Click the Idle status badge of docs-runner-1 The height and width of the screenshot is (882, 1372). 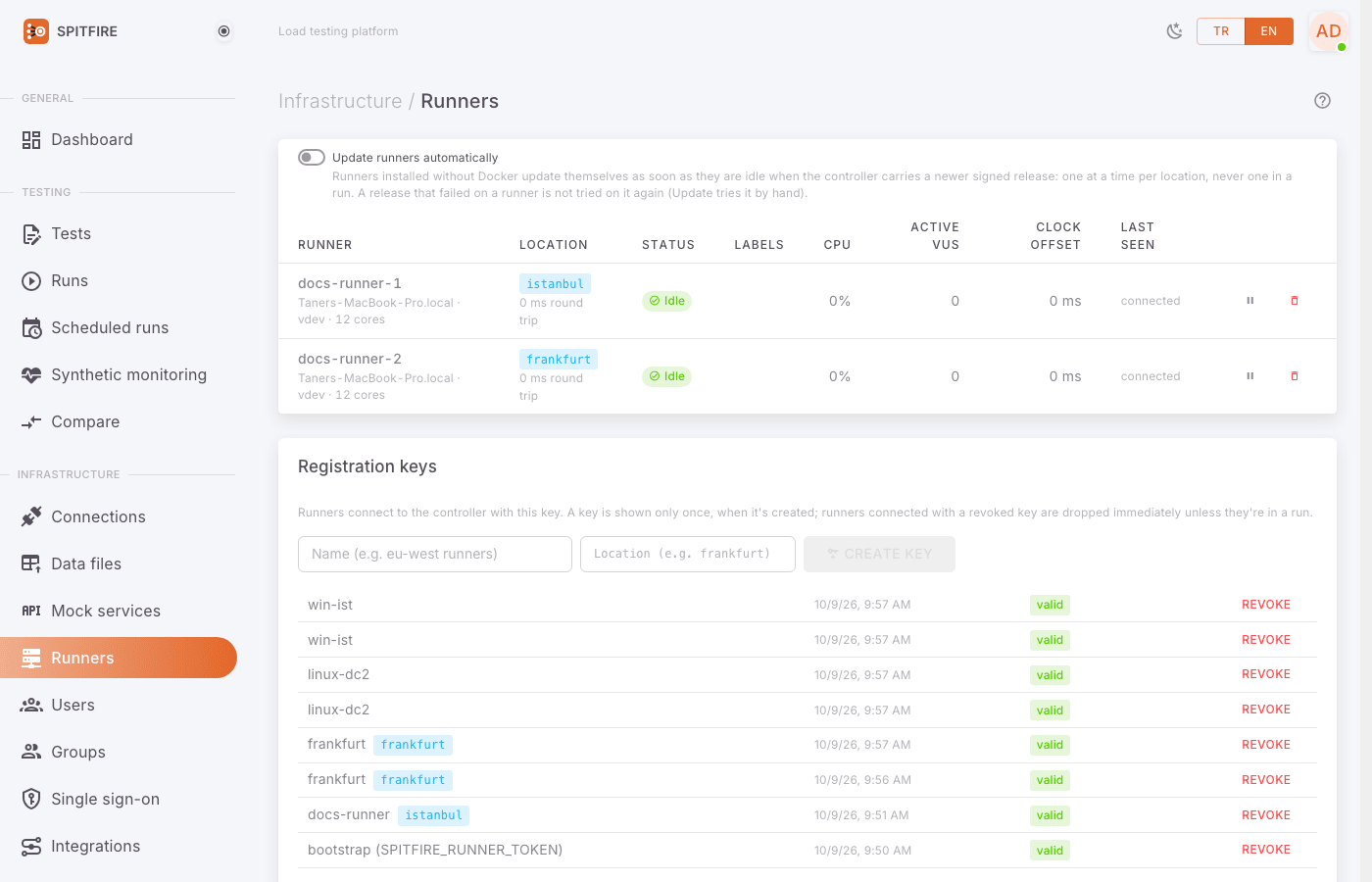pos(666,301)
